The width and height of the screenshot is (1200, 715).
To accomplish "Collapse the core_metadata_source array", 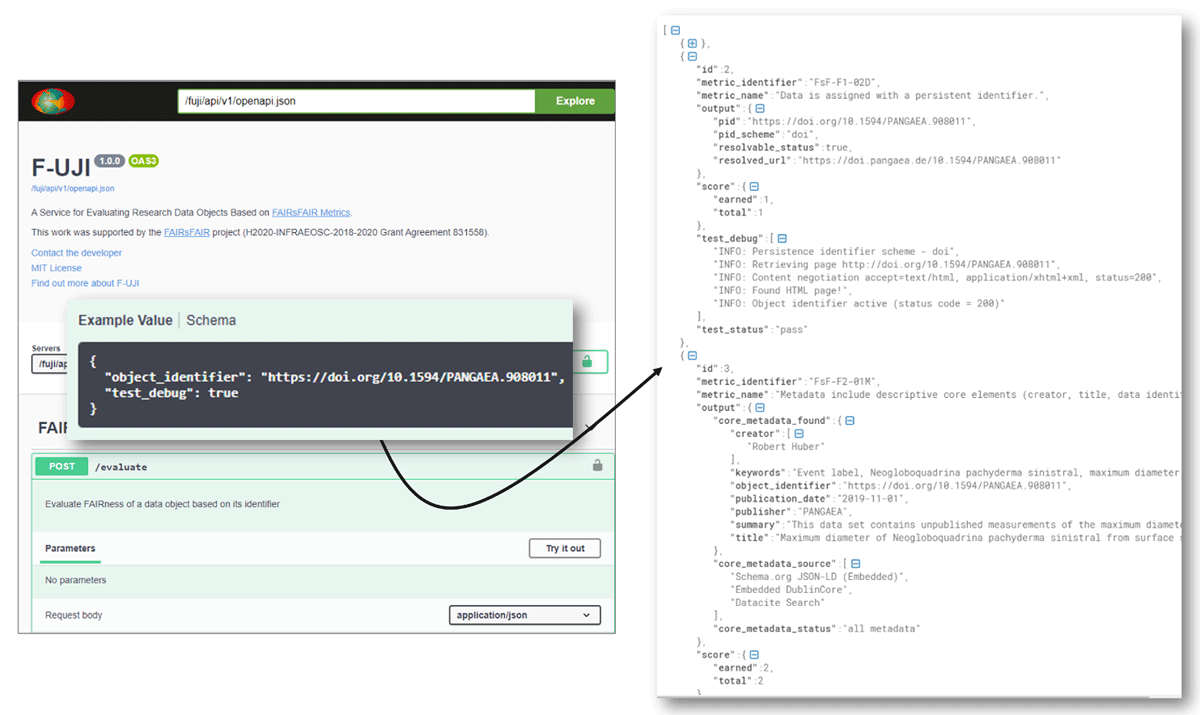I will (x=855, y=563).
